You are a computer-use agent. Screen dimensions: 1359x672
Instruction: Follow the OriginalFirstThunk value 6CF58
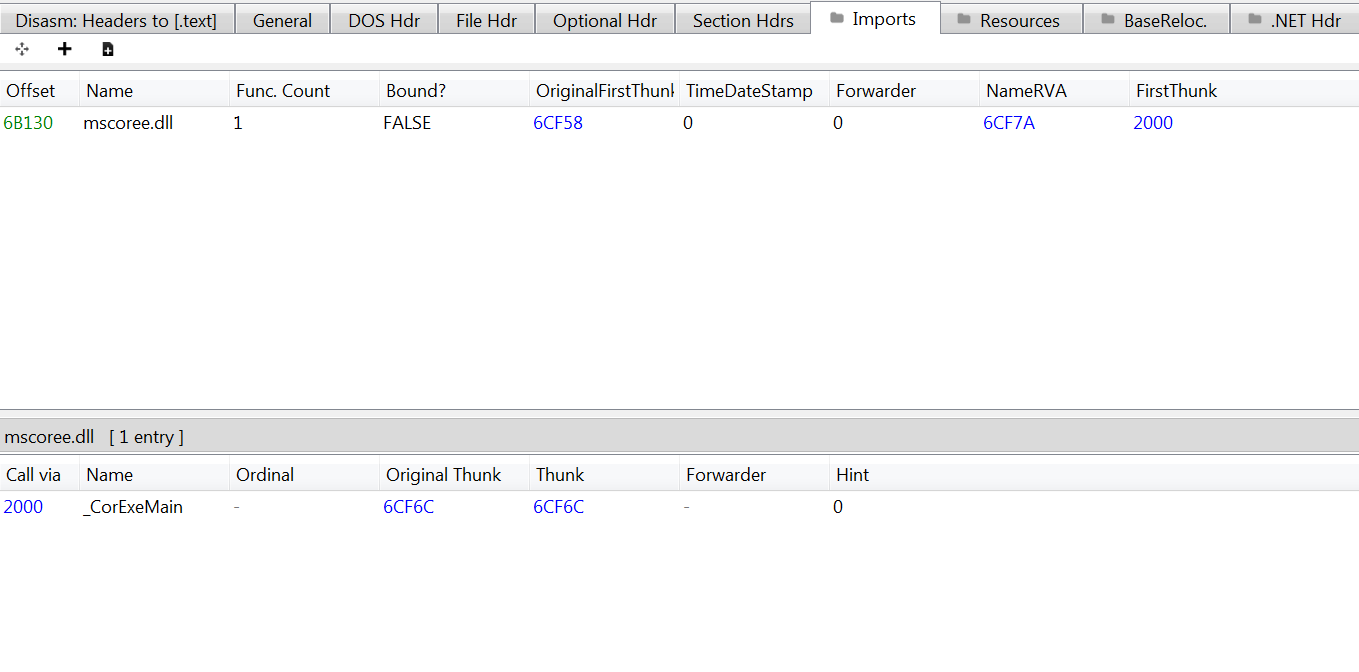(x=558, y=123)
